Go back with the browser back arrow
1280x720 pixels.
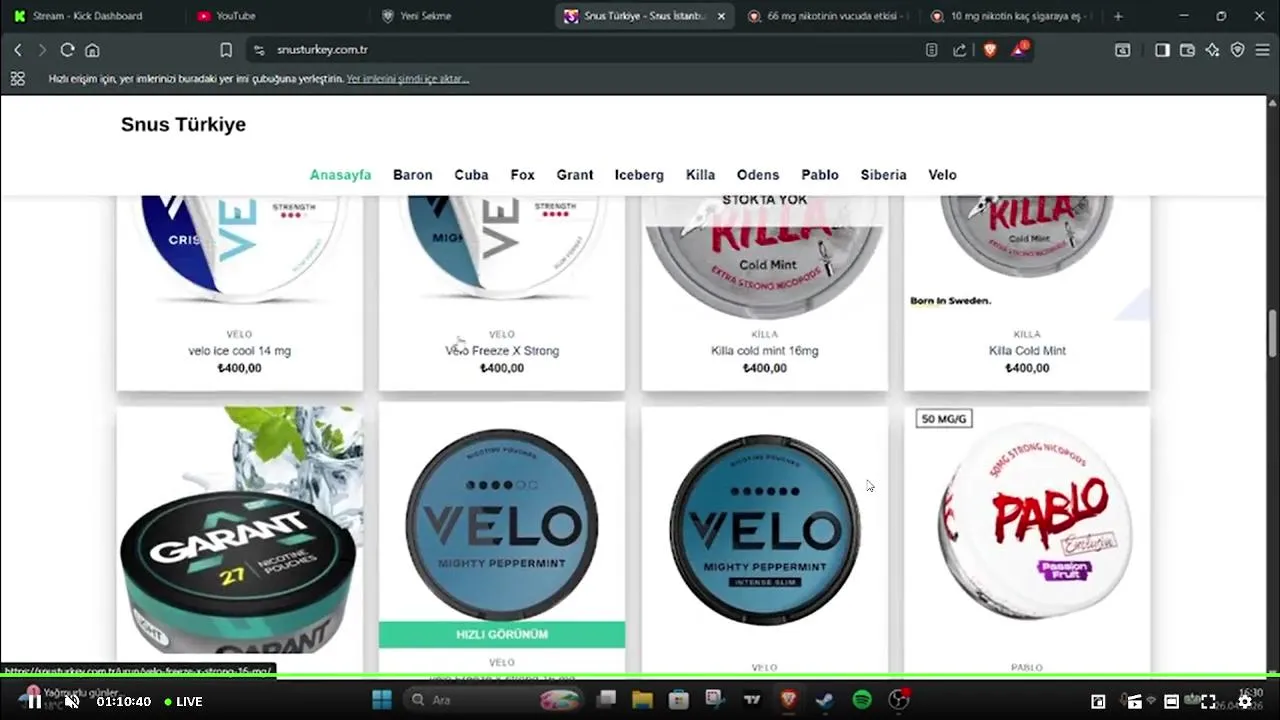click(x=18, y=50)
